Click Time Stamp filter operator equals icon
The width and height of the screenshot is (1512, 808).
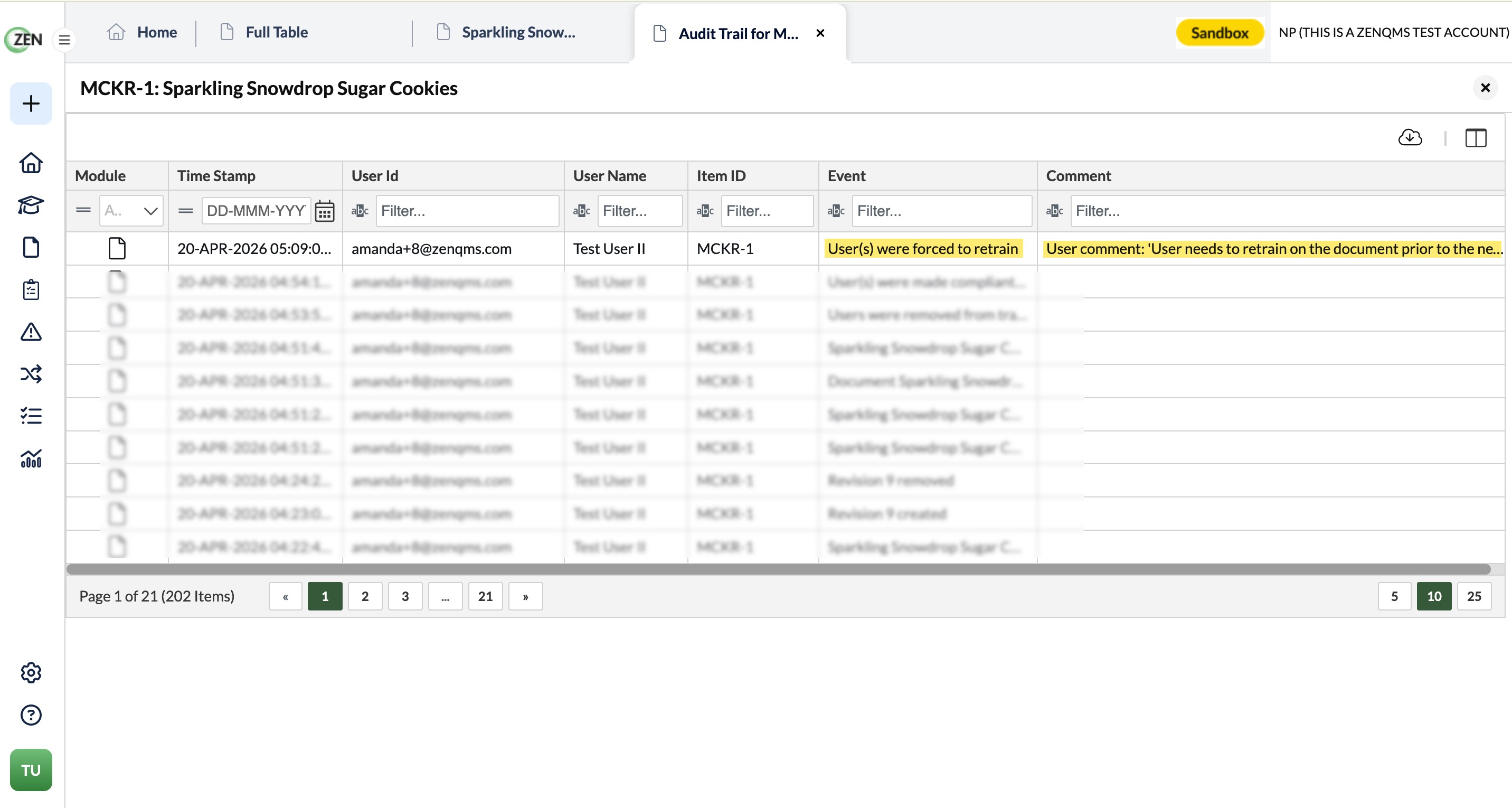186,211
